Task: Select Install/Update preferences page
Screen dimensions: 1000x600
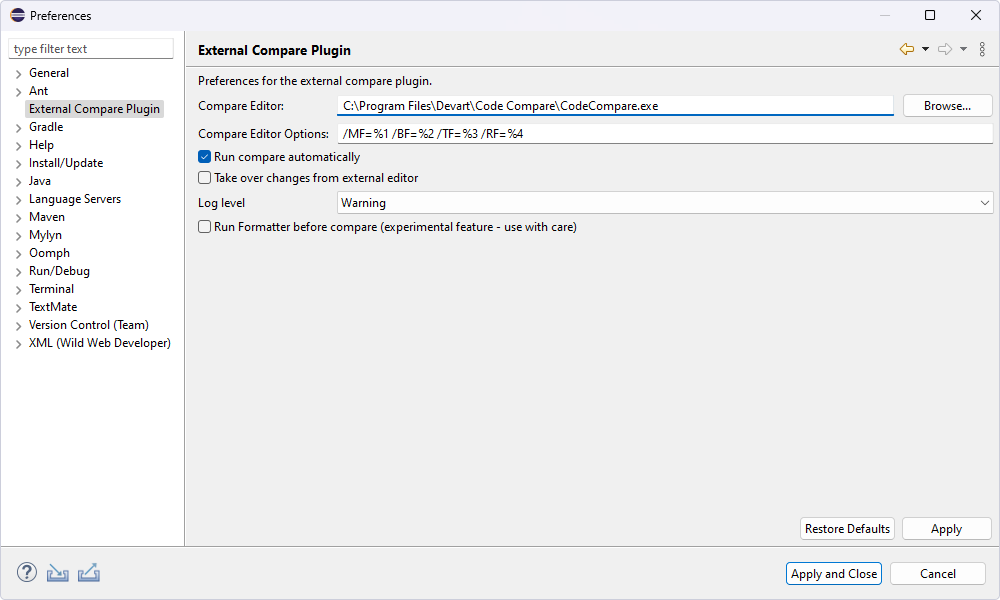Action: pyautogui.click(x=66, y=163)
